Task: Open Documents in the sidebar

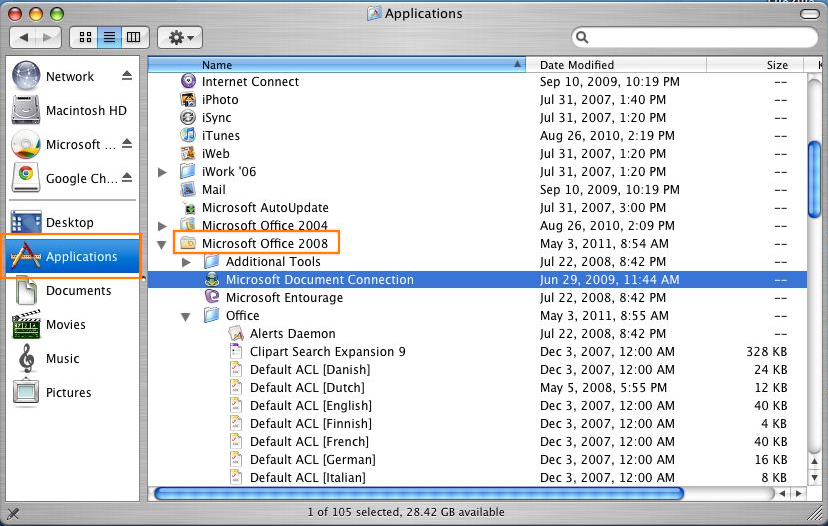Action: [62, 290]
